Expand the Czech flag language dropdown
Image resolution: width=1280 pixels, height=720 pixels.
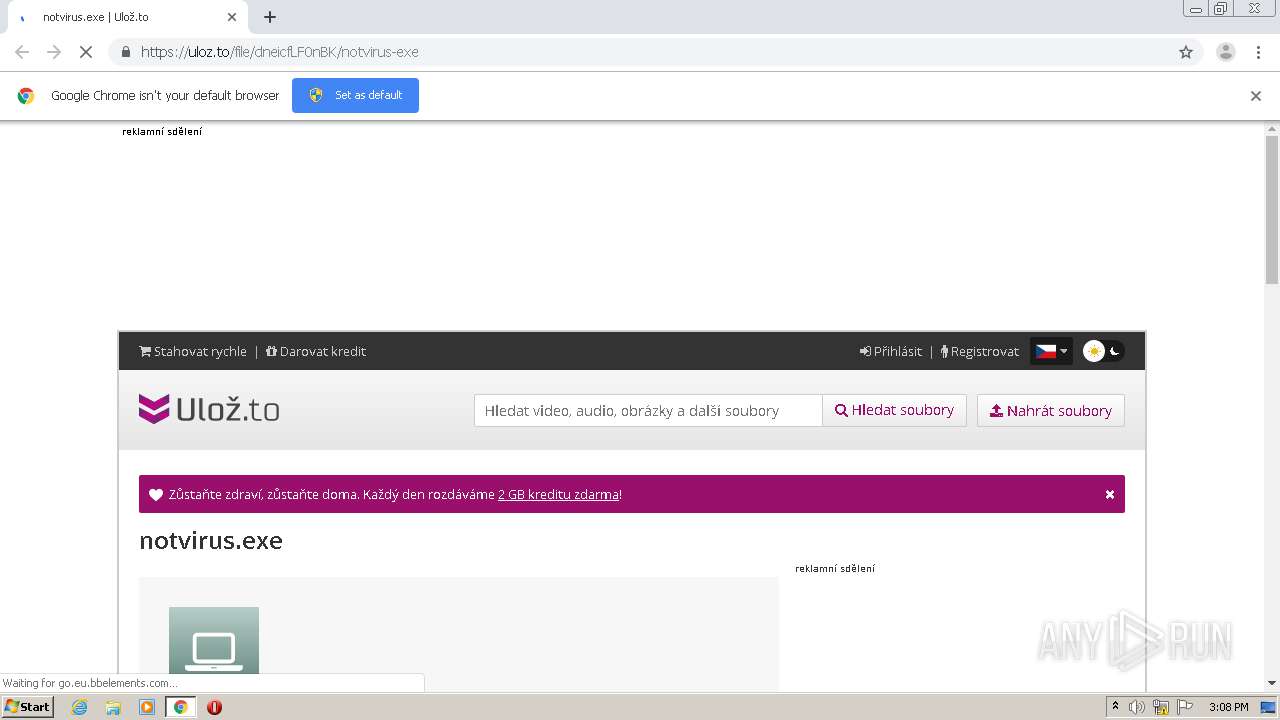point(1051,351)
